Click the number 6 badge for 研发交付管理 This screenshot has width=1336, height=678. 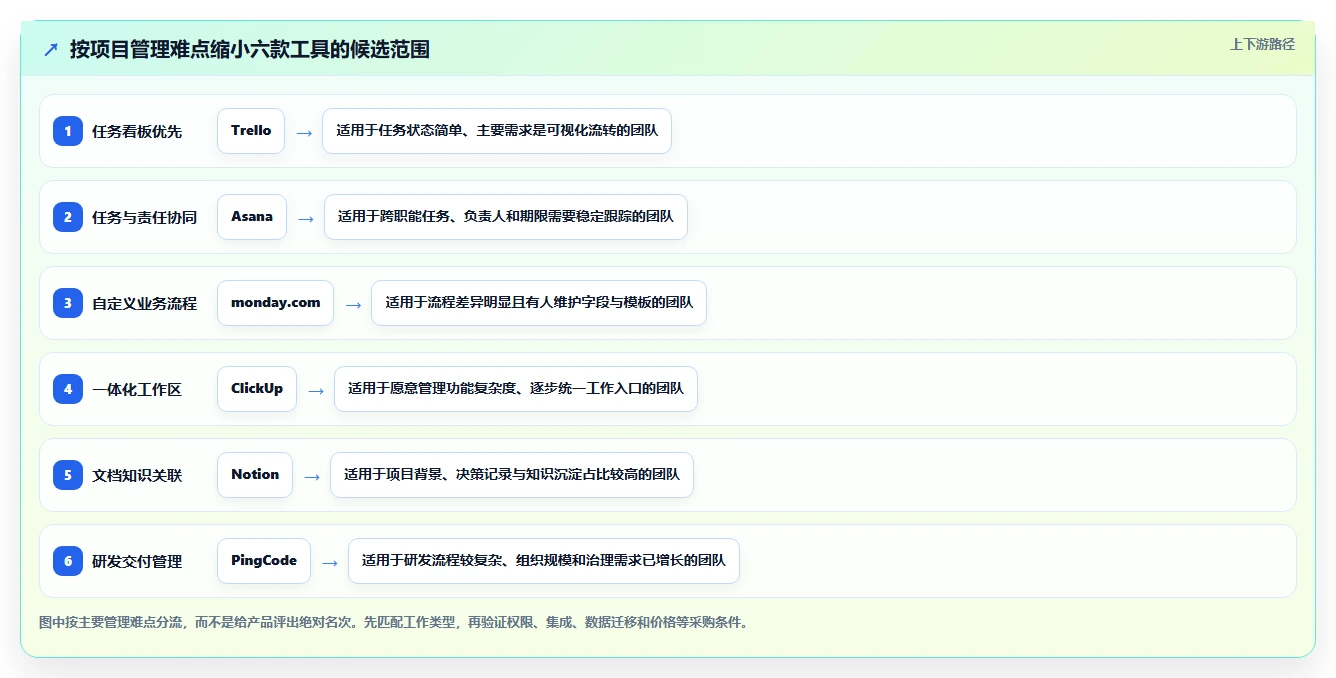click(x=68, y=561)
